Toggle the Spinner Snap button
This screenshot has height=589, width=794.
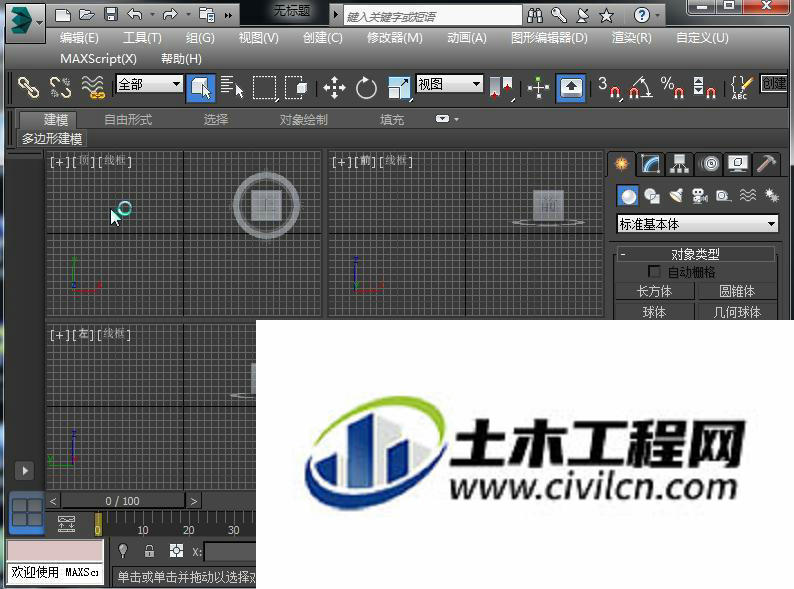click(x=704, y=88)
